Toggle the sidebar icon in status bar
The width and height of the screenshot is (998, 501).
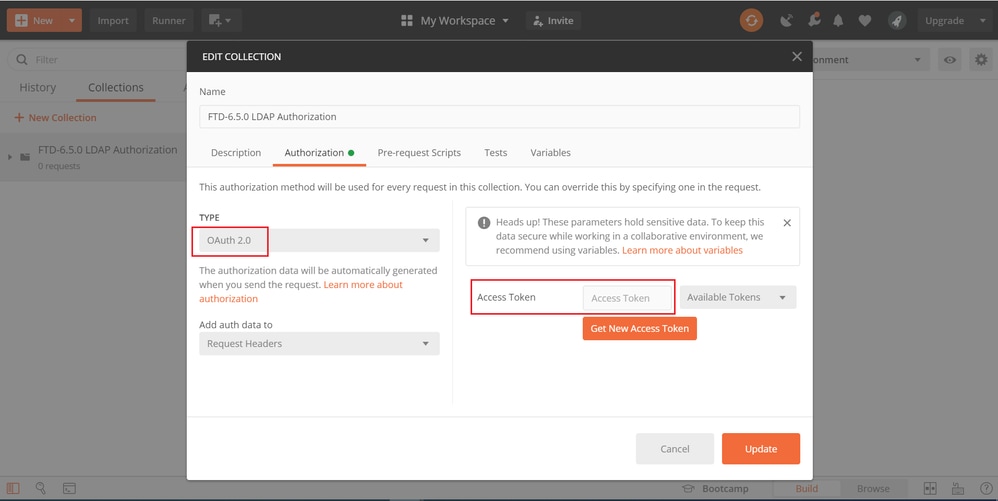(x=13, y=488)
